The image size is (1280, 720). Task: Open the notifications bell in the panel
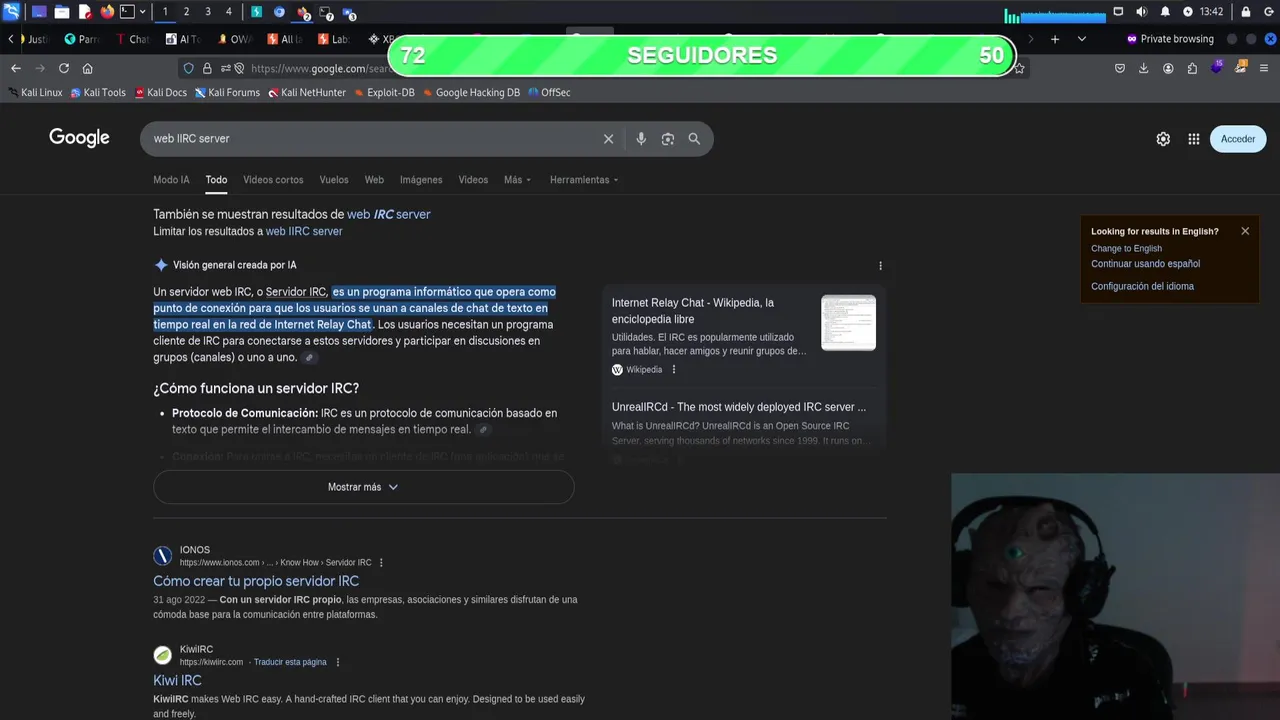[x=1165, y=12]
